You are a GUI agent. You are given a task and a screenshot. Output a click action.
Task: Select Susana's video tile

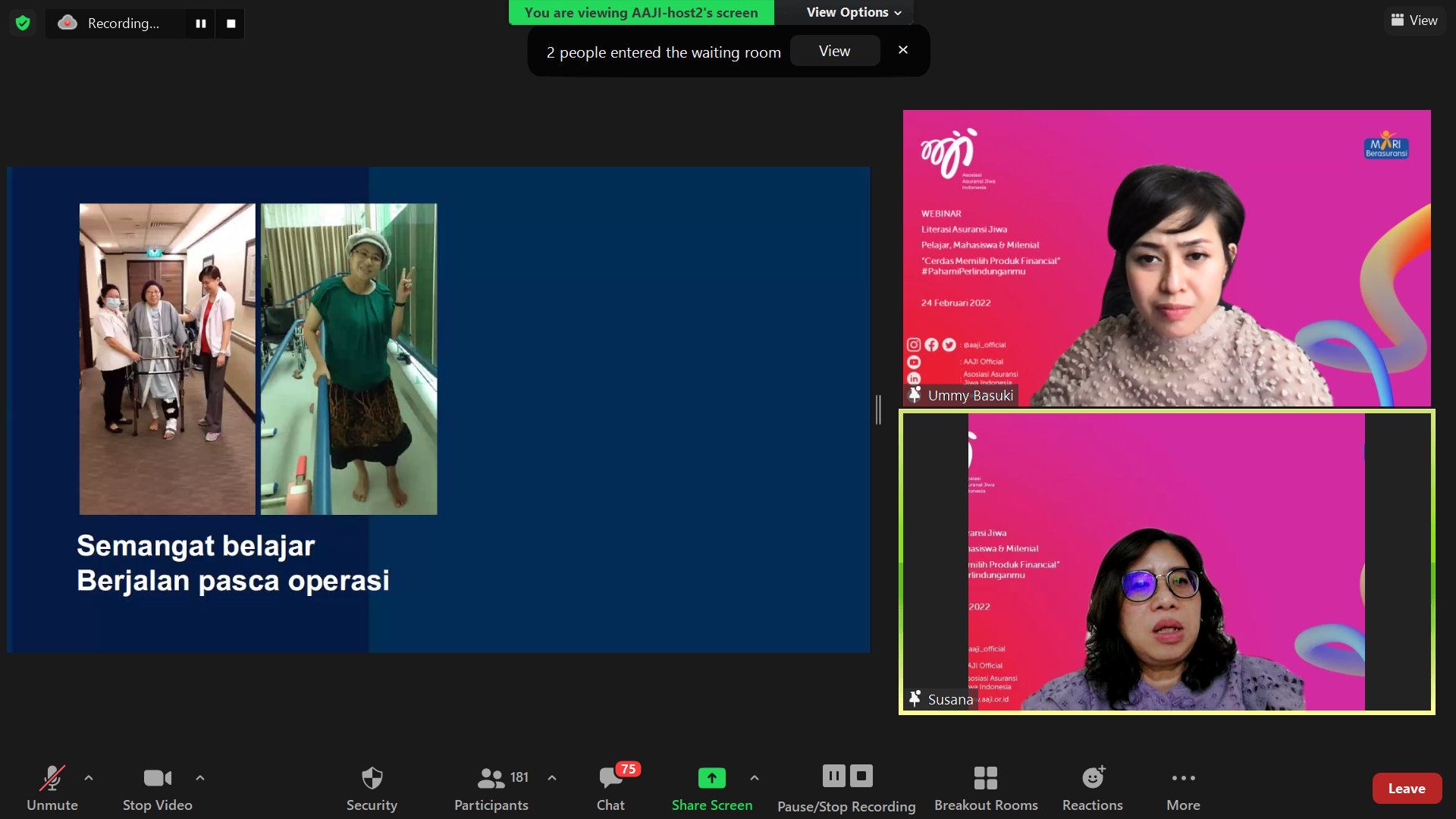[1166, 562]
